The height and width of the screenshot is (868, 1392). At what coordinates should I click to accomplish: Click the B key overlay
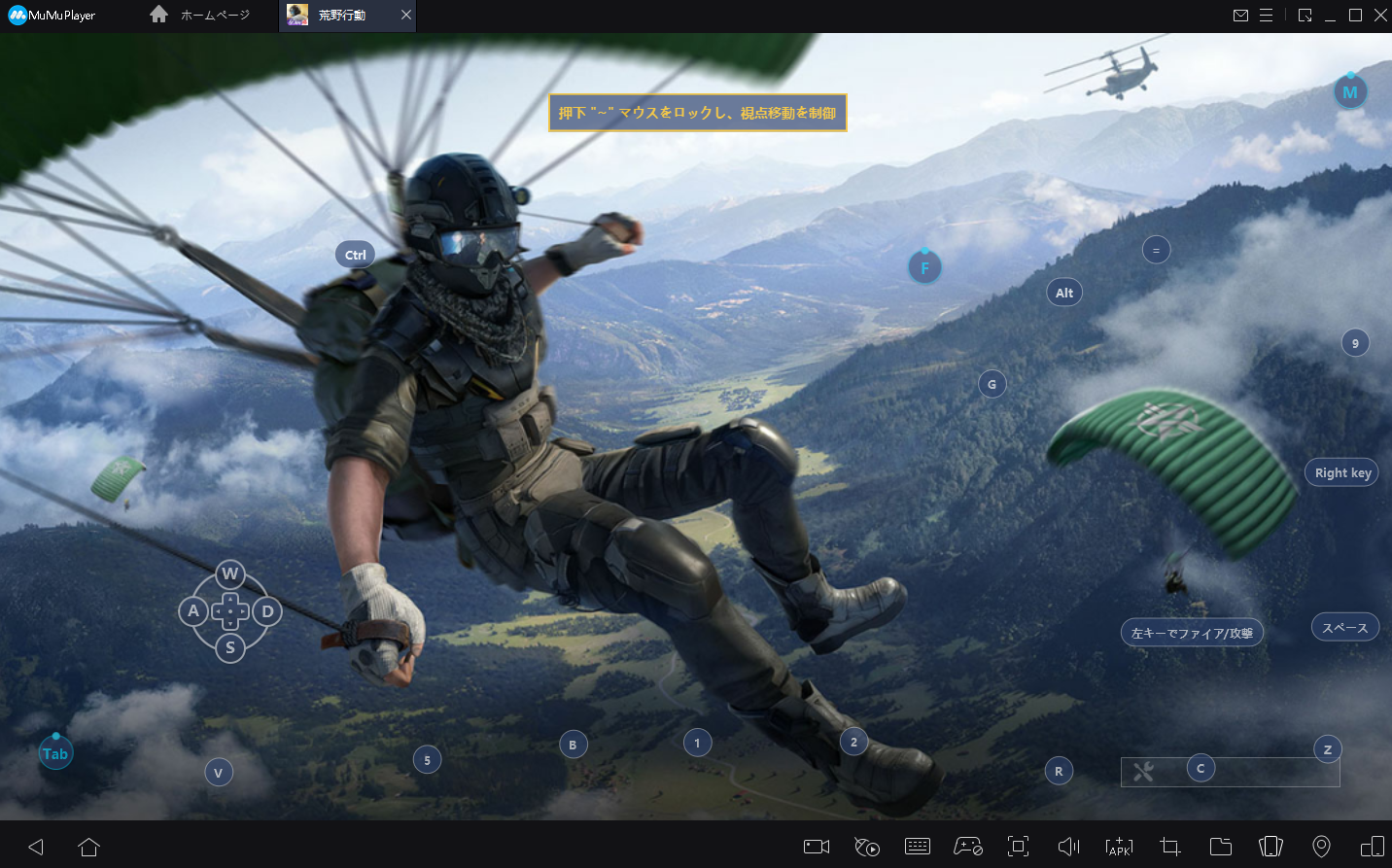point(573,745)
